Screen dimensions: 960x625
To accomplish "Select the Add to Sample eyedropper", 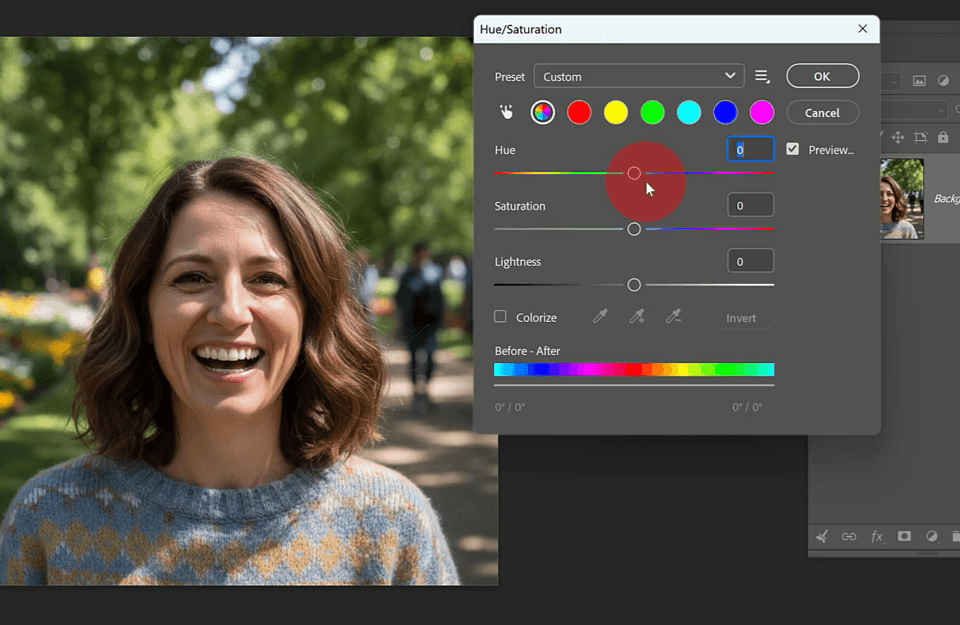I will (x=637, y=316).
